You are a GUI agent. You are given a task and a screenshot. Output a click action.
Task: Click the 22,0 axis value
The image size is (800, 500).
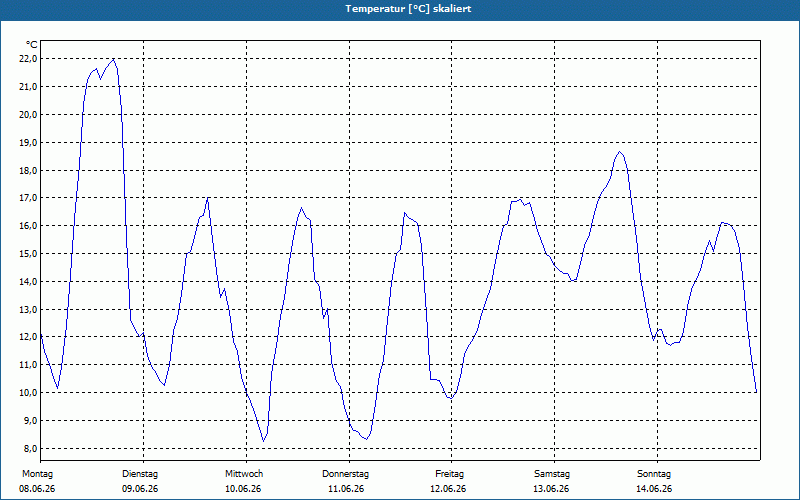click(x=28, y=59)
